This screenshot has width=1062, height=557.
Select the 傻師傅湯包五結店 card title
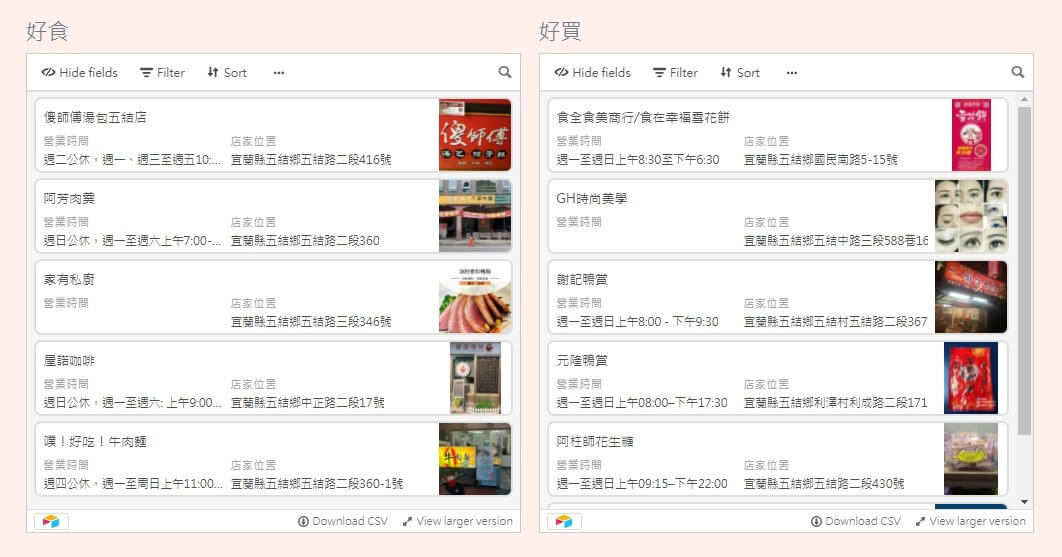[95, 117]
